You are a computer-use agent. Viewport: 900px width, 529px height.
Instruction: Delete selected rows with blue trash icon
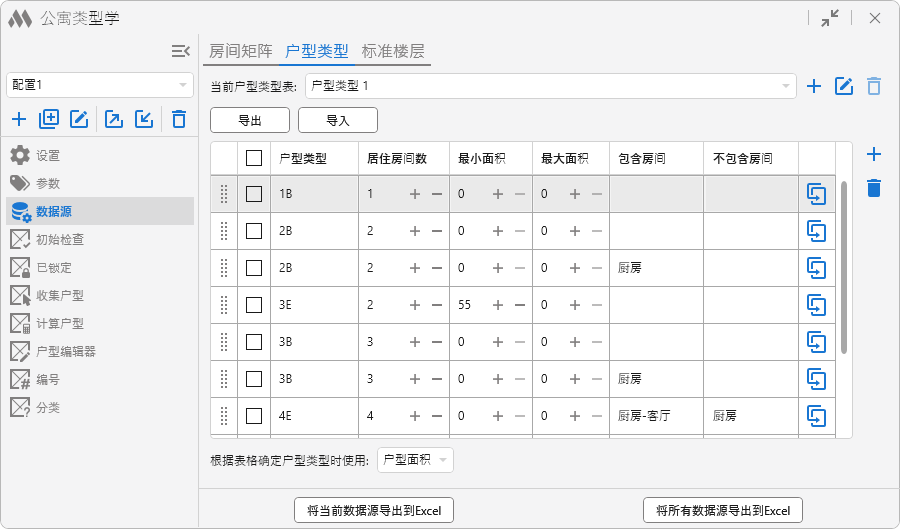pos(873,188)
